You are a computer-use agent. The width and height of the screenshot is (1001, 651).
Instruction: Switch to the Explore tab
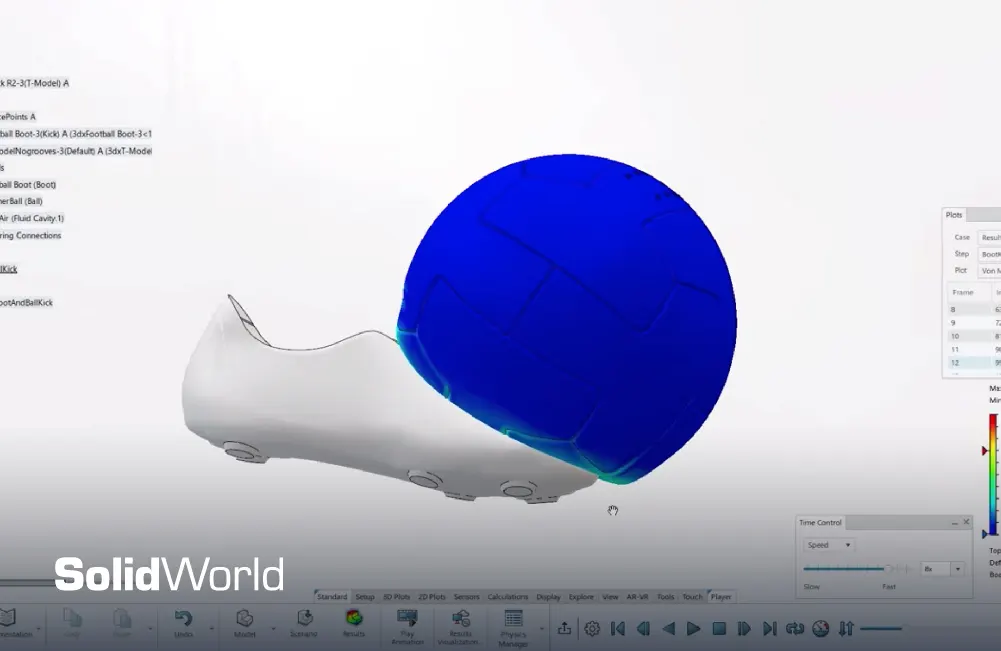[582, 597]
